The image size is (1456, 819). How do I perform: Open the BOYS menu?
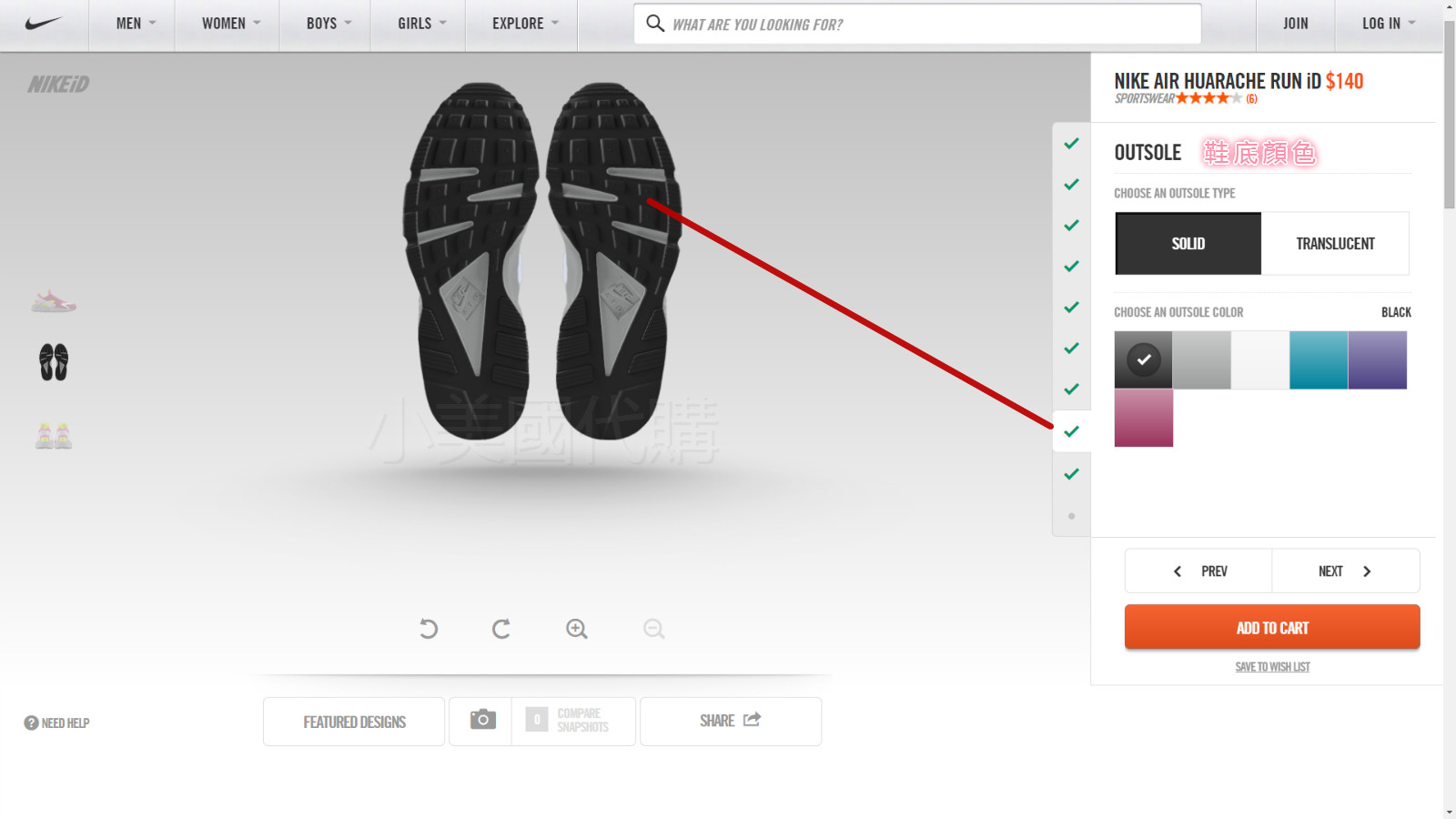pyautogui.click(x=329, y=24)
